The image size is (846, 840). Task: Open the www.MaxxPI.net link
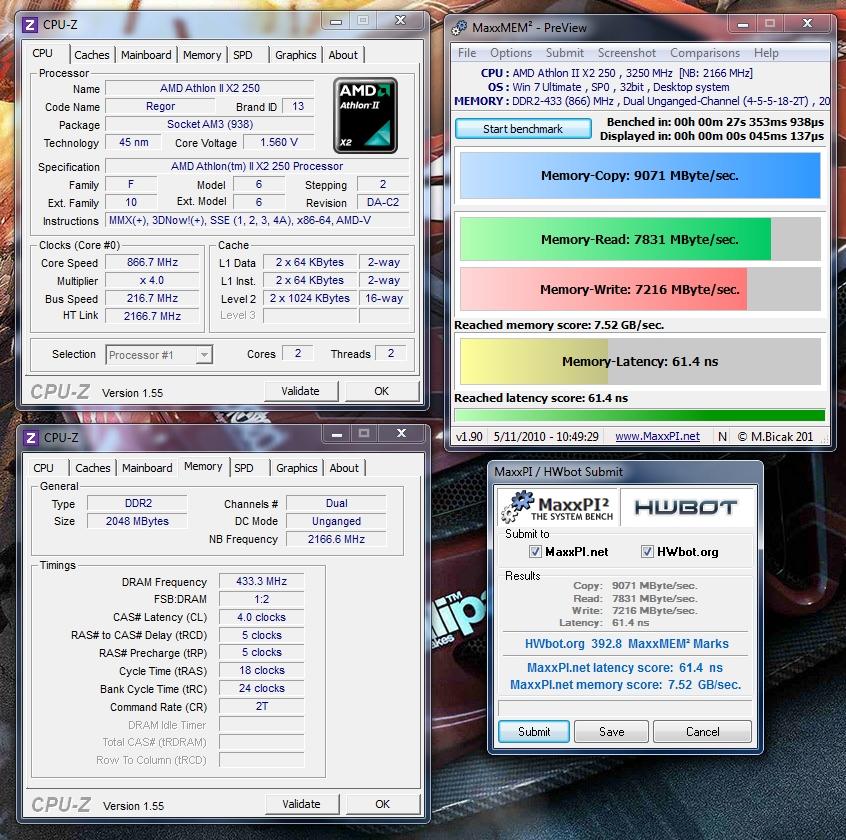[657, 436]
